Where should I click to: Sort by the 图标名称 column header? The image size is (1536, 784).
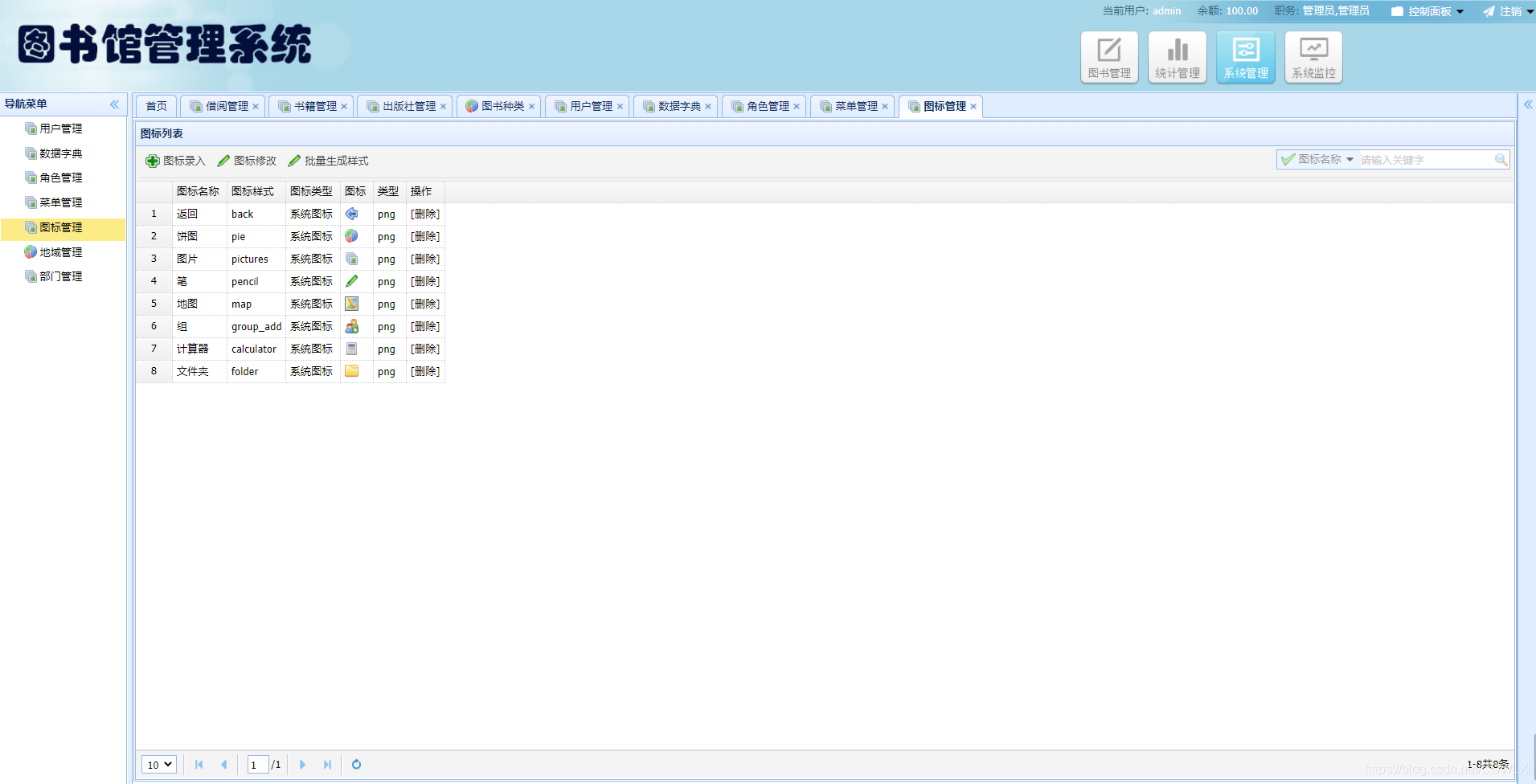(199, 191)
